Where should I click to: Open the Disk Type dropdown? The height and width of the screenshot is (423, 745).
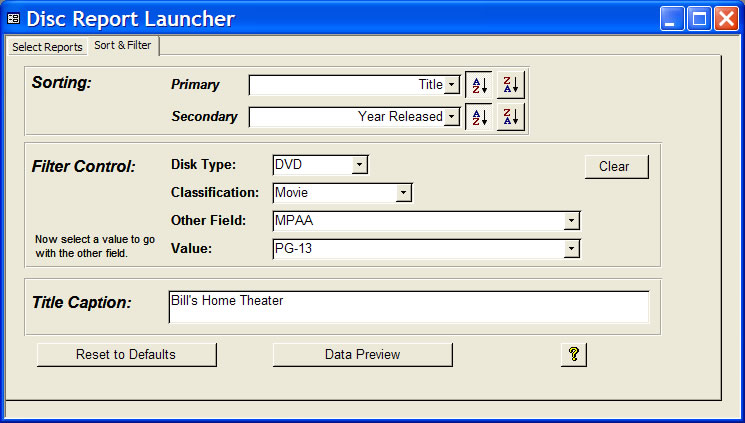pyautogui.click(x=360, y=164)
